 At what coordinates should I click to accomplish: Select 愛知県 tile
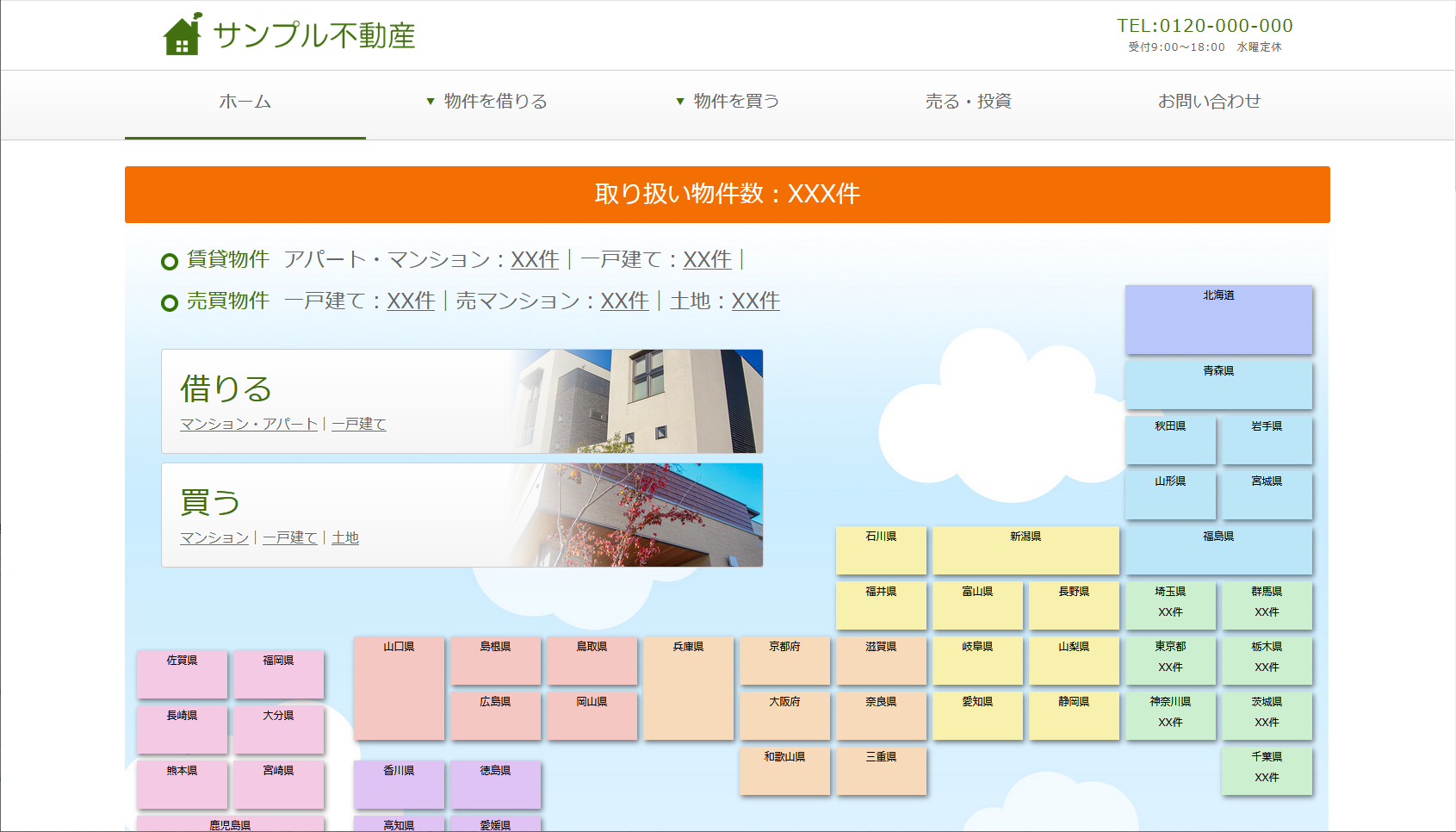point(977,716)
